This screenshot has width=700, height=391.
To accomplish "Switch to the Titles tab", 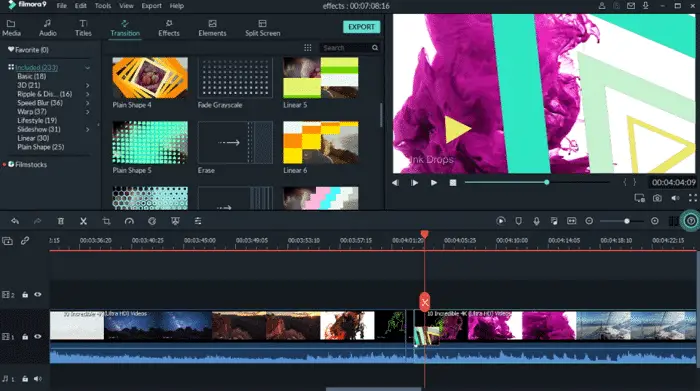I will click(x=83, y=28).
